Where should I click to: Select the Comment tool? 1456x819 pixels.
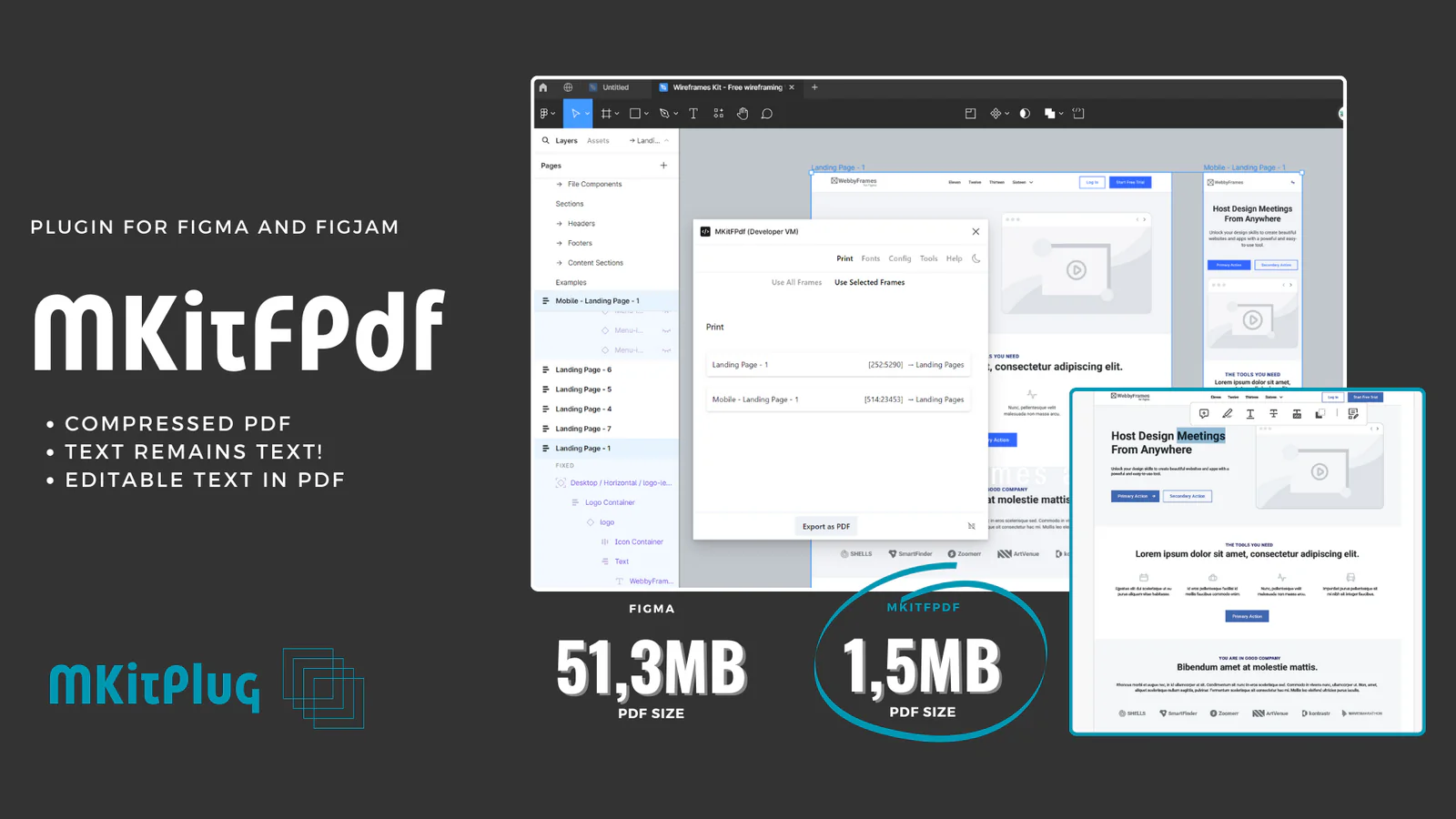tap(767, 114)
